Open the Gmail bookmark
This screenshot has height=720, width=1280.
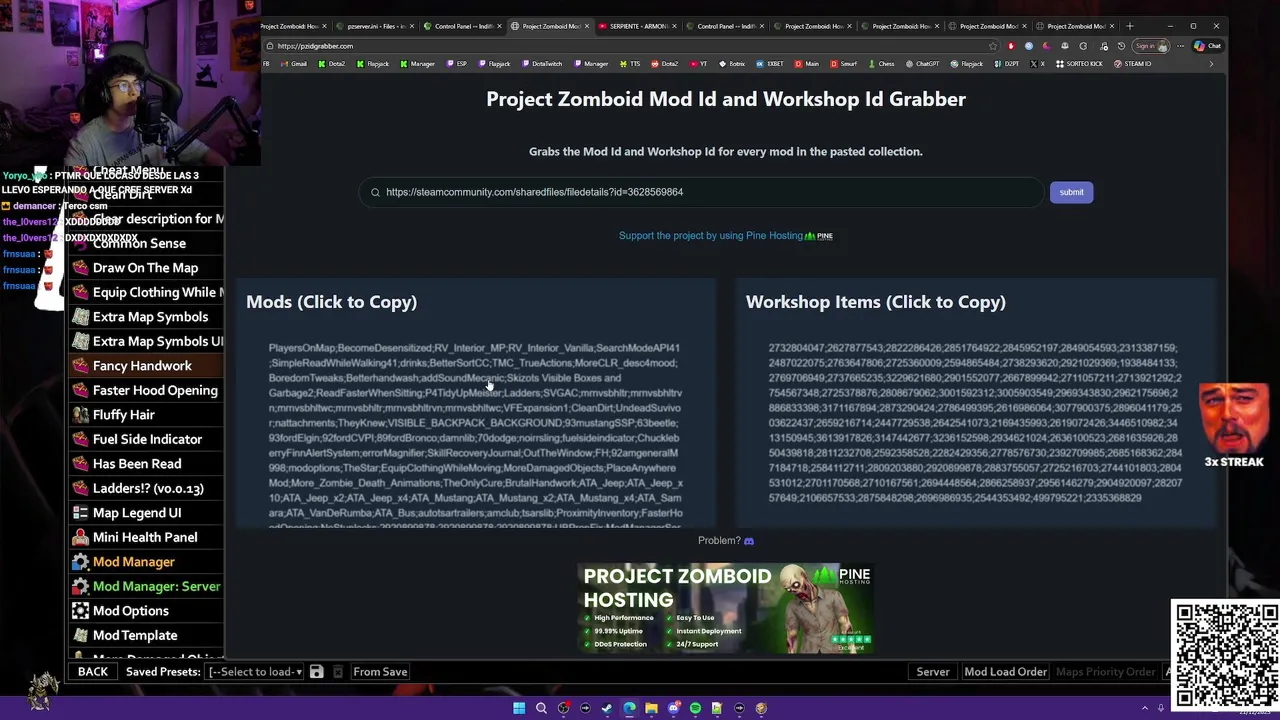[294, 64]
